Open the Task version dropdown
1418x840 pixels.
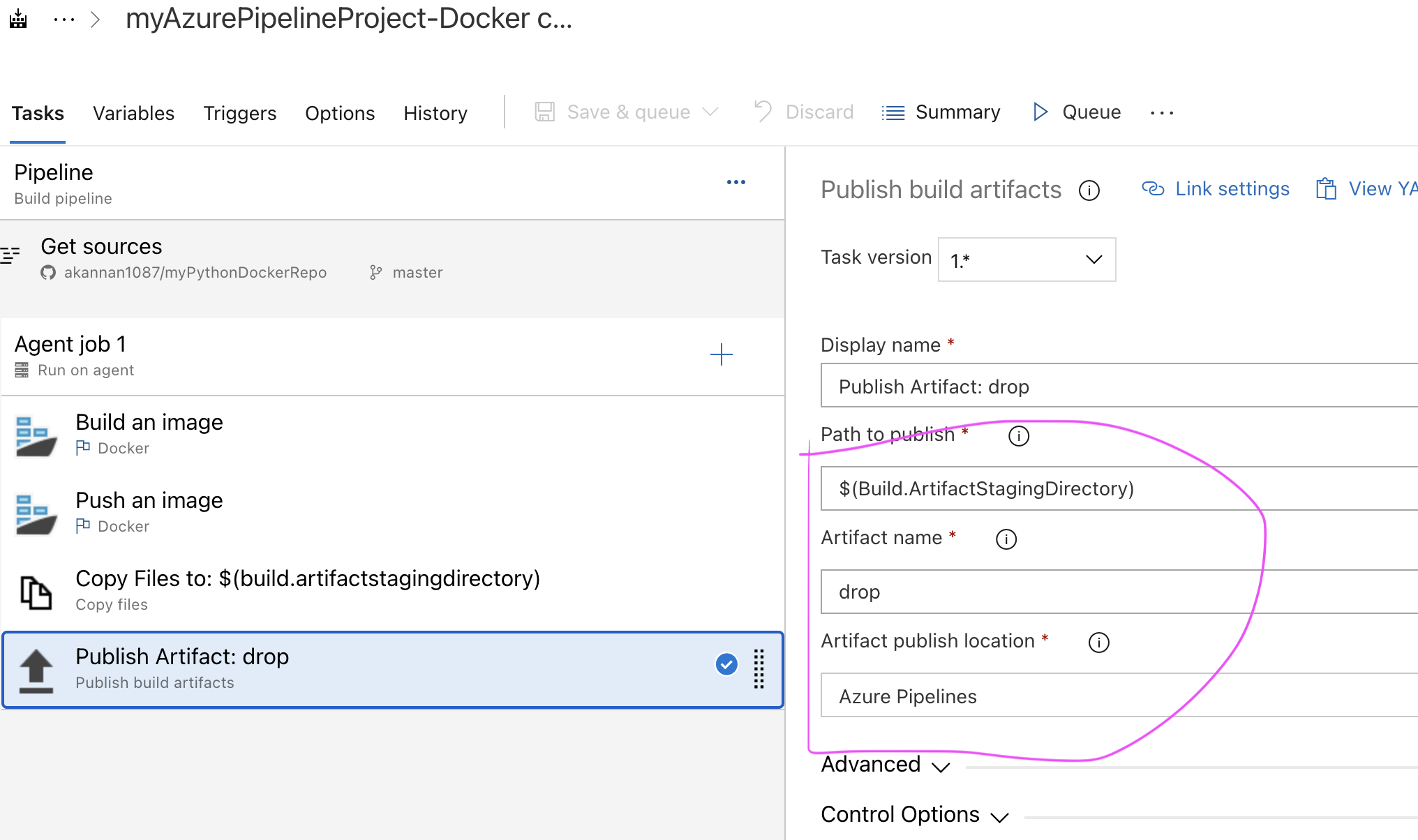click(x=1027, y=260)
